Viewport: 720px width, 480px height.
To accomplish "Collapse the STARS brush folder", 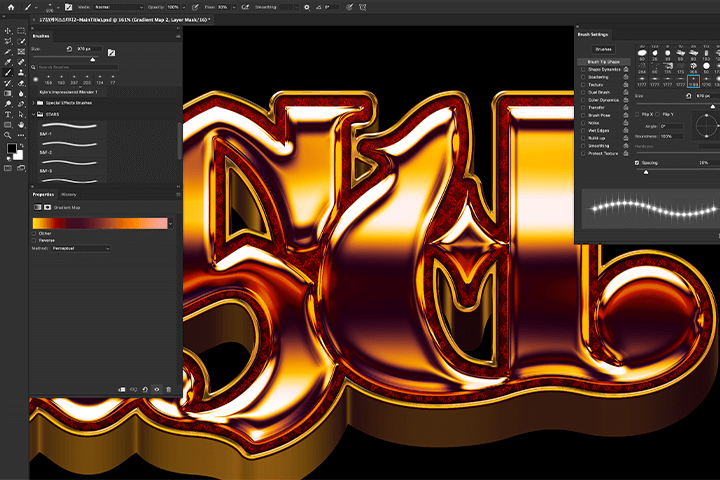I will [34, 114].
